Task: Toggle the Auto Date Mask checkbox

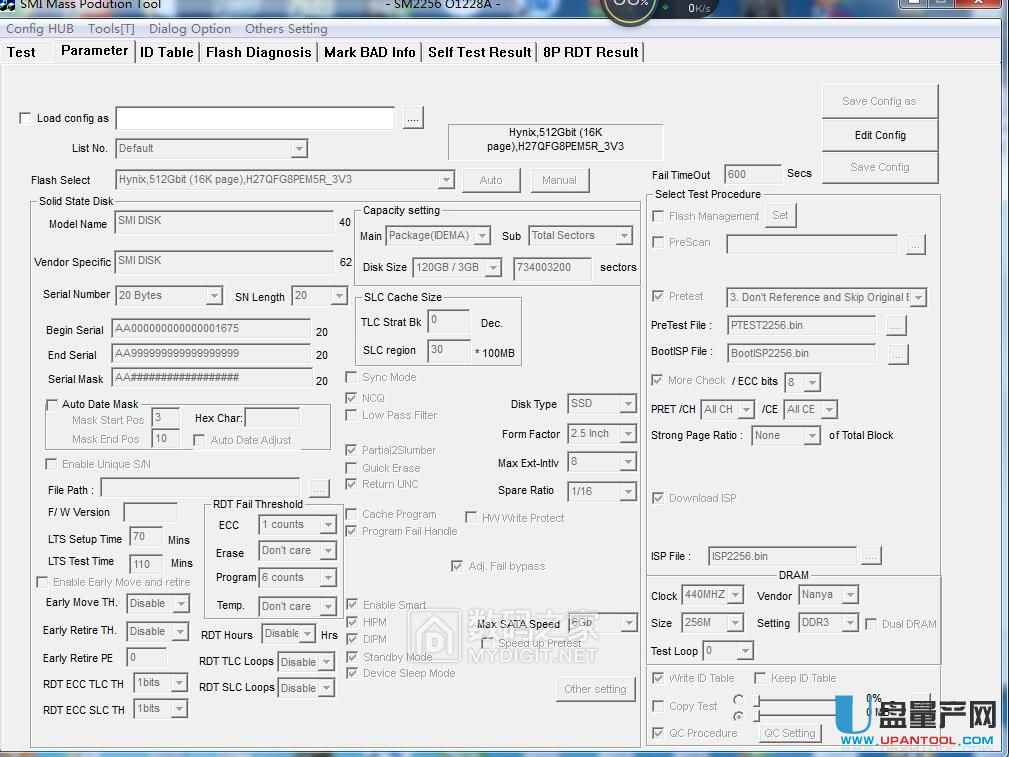Action: (x=52, y=405)
